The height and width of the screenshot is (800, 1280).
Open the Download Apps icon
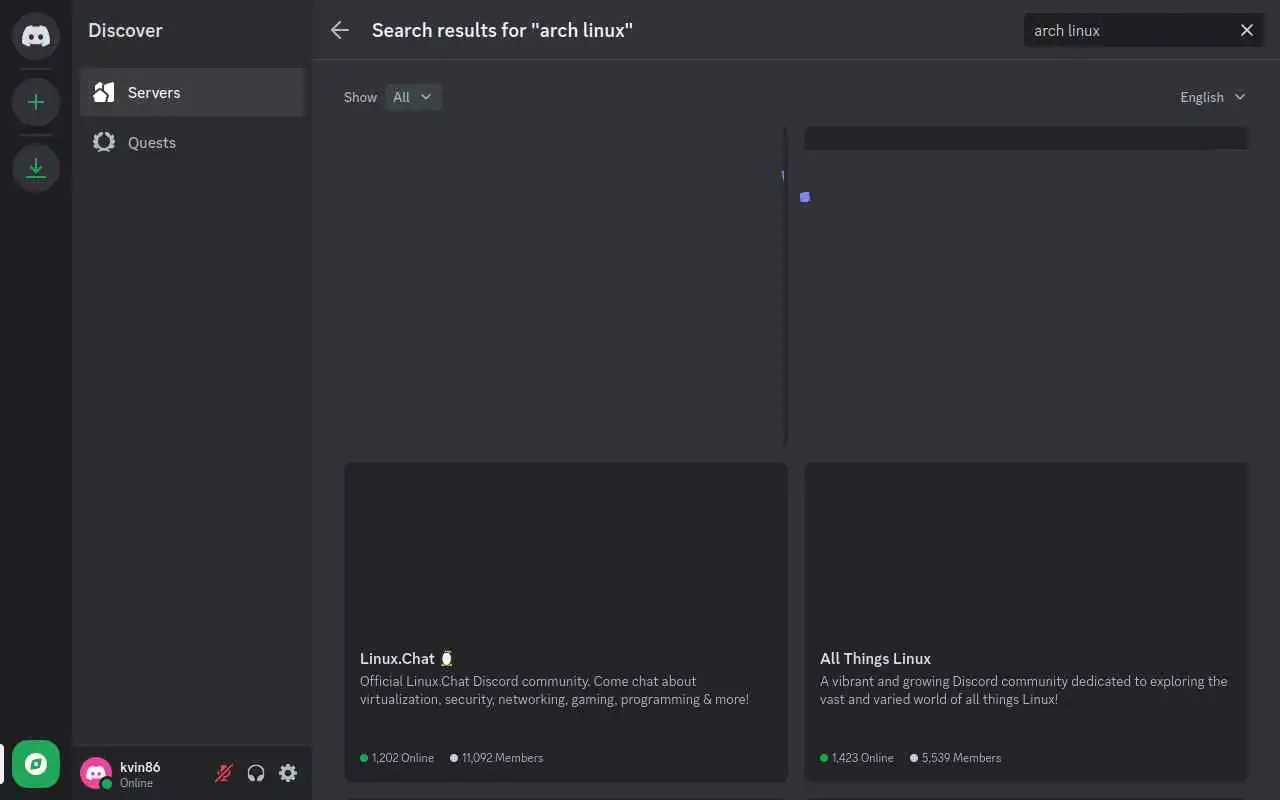coord(36,168)
